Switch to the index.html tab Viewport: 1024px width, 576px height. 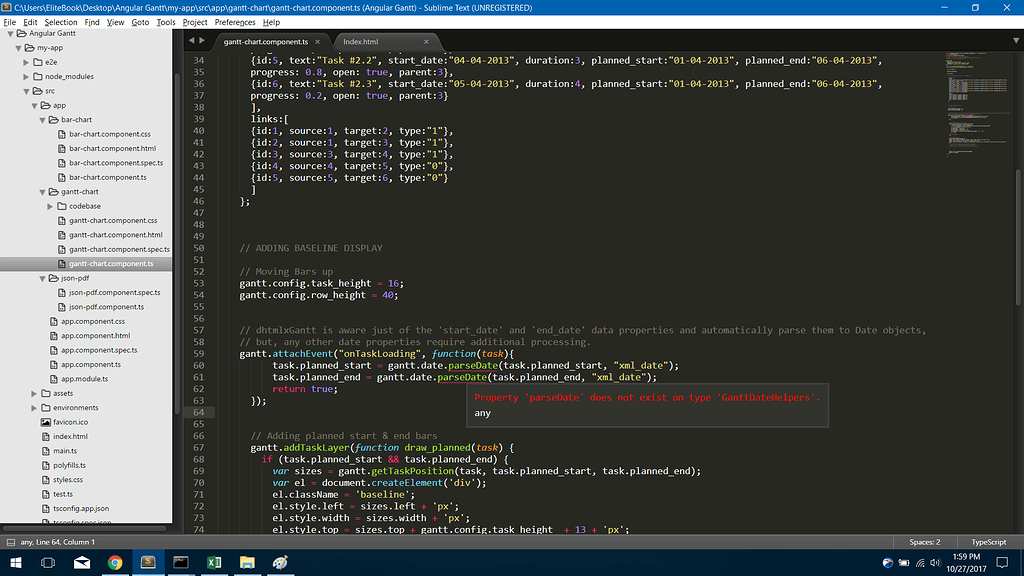point(362,42)
